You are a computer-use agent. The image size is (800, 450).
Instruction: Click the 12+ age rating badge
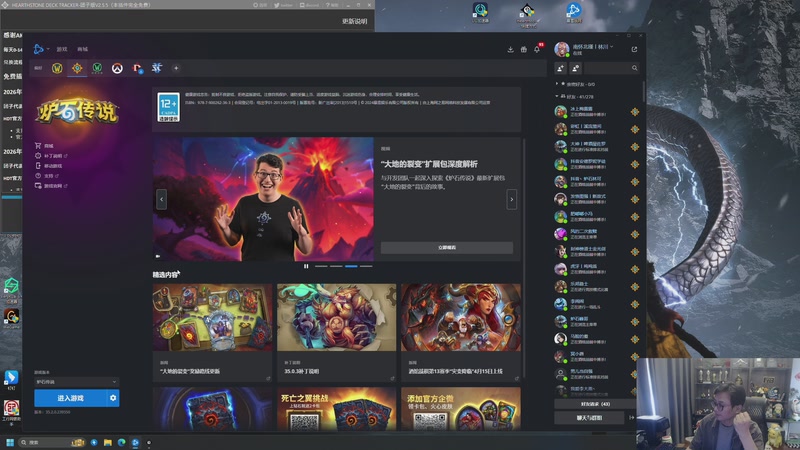[x=168, y=107]
